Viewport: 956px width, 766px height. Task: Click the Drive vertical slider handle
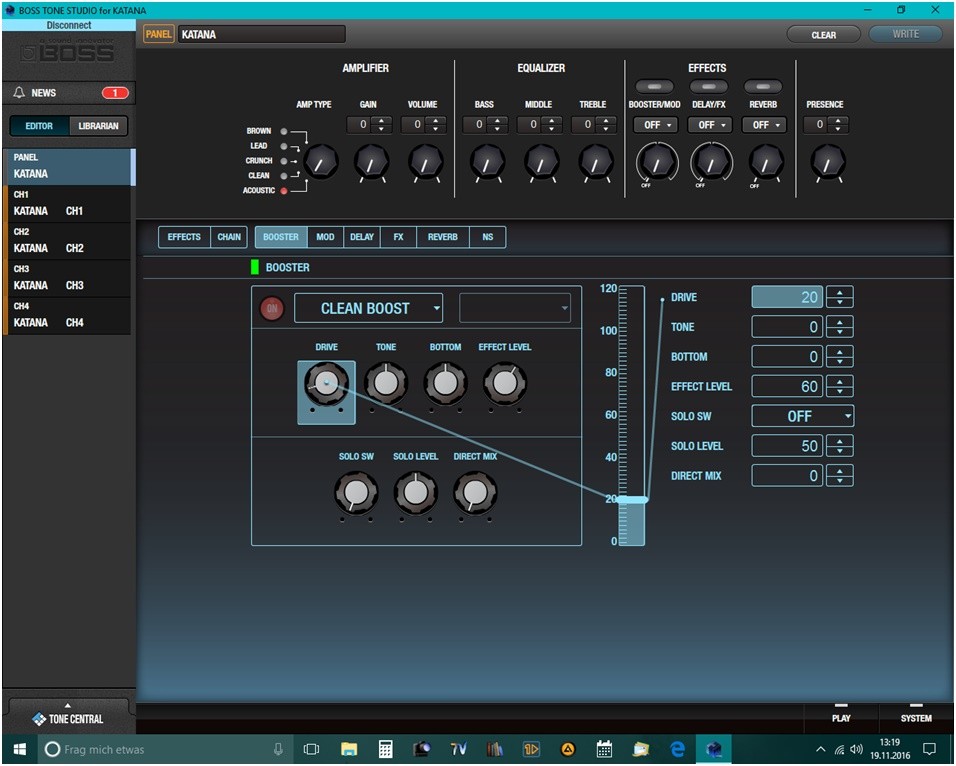click(632, 499)
